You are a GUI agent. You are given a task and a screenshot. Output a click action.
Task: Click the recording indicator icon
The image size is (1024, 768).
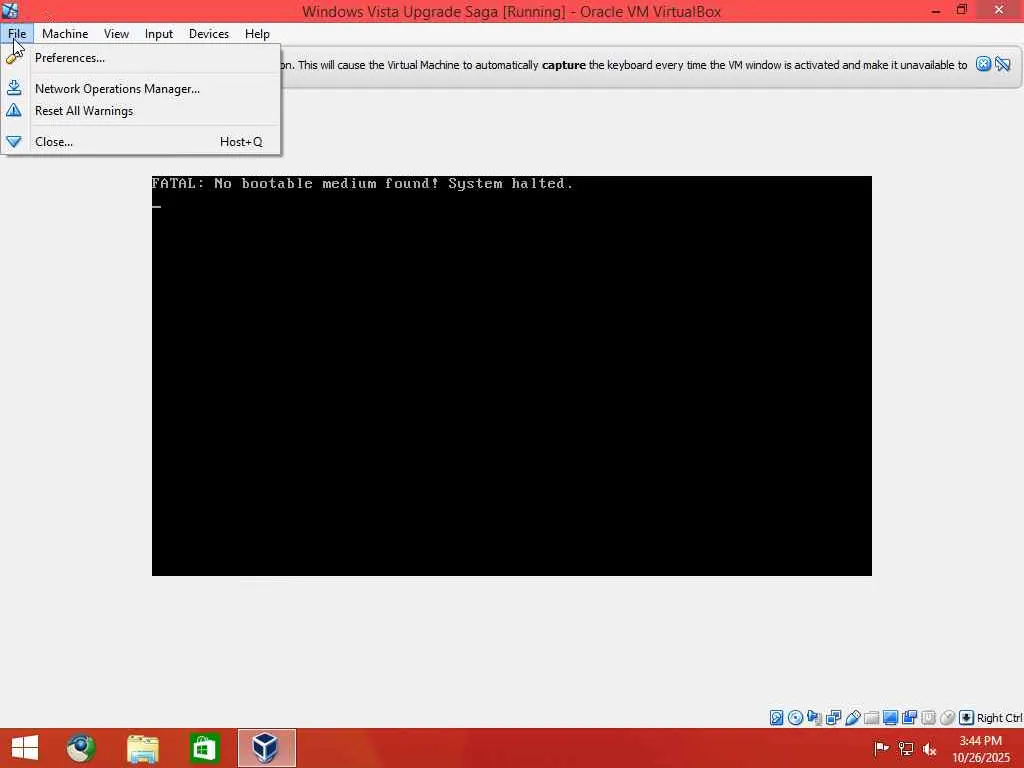point(909,717)
